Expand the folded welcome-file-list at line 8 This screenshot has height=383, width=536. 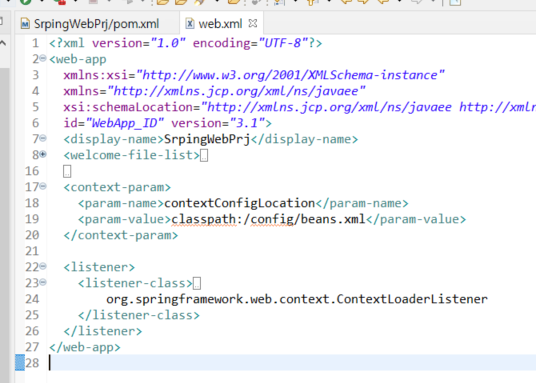point(43,154)
